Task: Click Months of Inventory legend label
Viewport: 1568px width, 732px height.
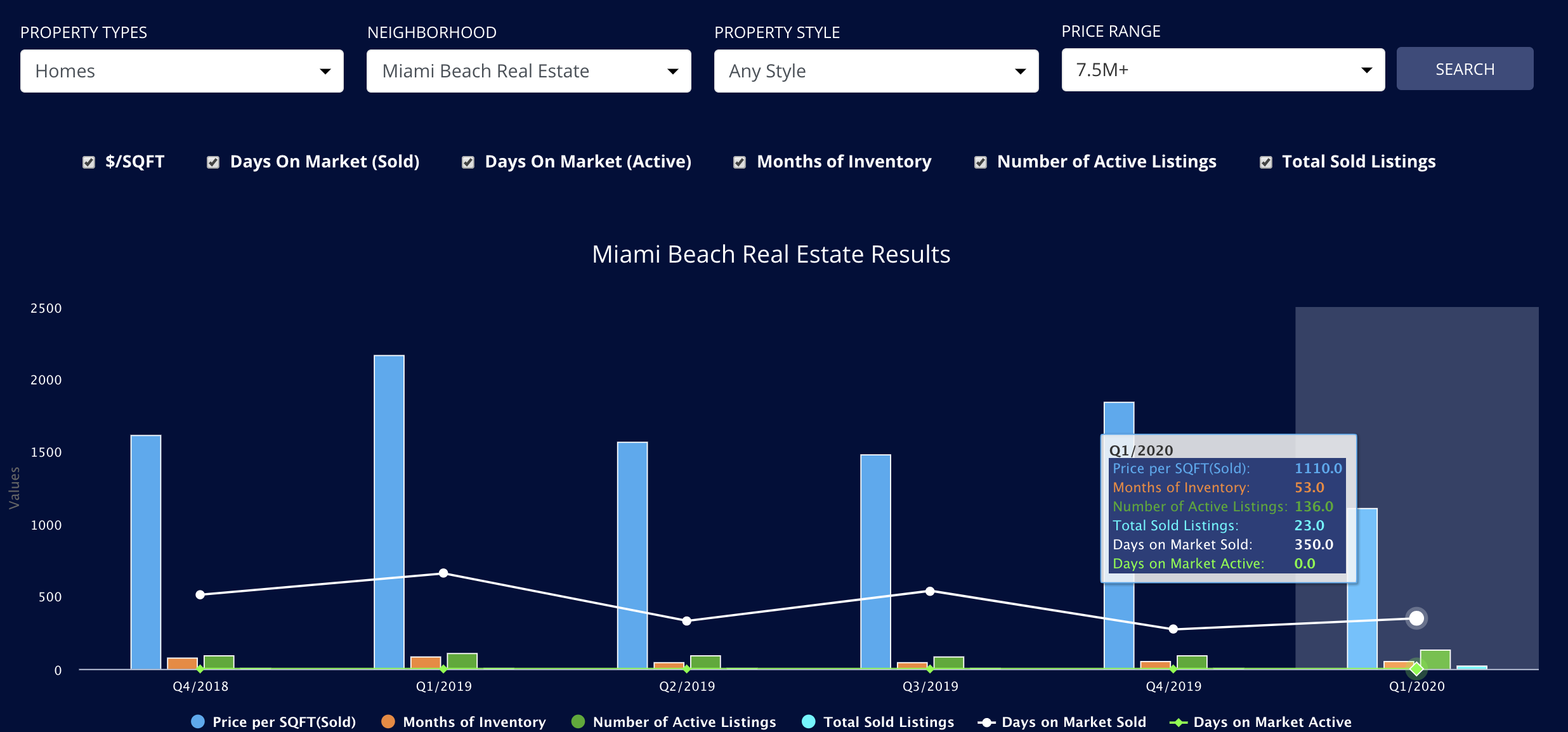Action: [474, 722]
